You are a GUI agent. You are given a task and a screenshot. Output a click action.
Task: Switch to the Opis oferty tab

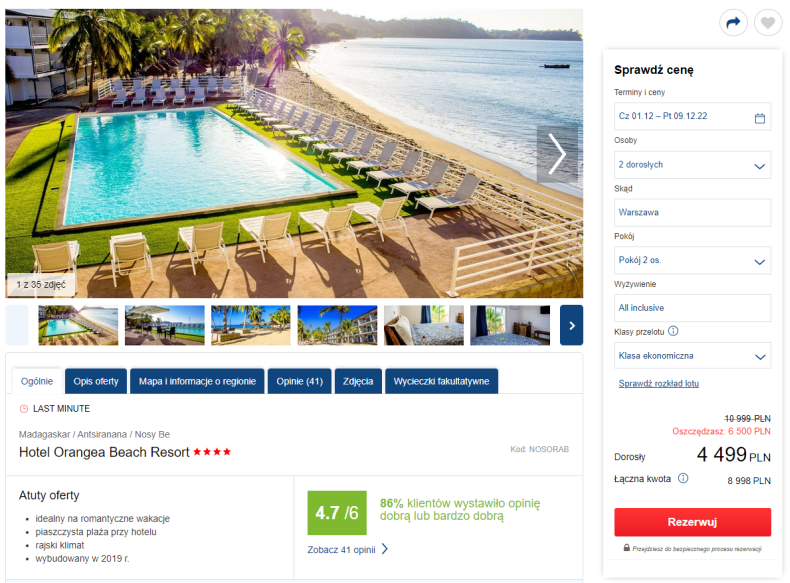pos(96,381)
